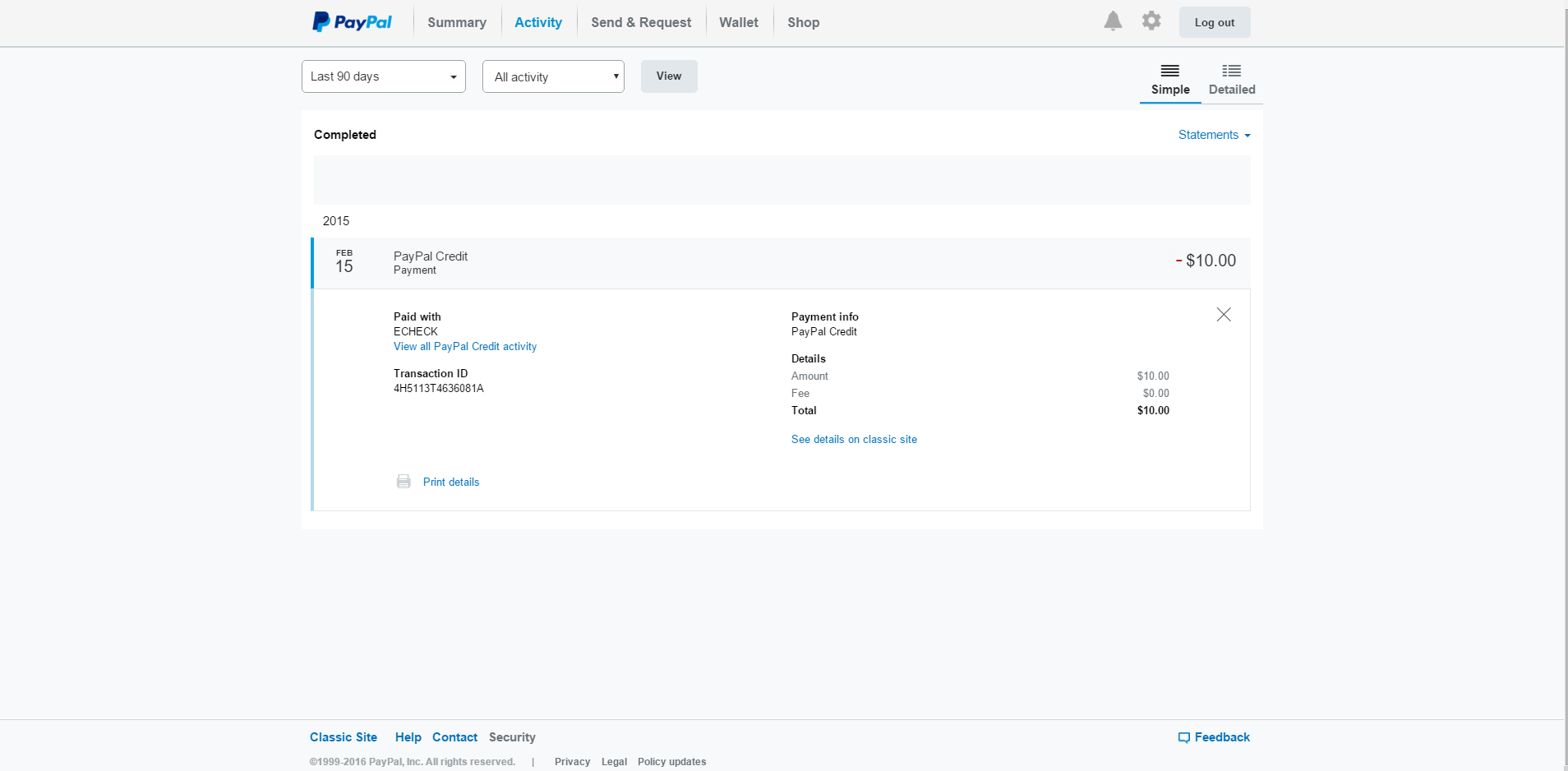
Task: Go to the Summary tab
Action: [456, 22]
